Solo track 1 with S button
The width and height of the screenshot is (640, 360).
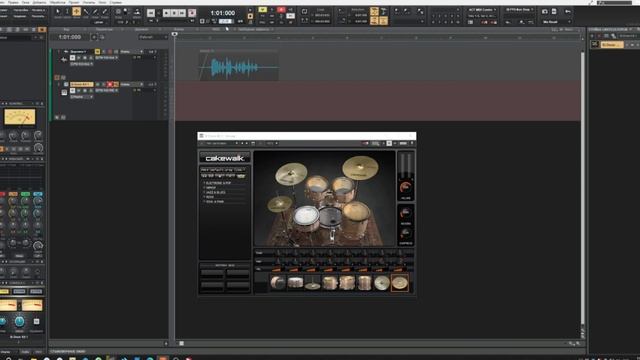pyautogui.click(x=104, y=51)
